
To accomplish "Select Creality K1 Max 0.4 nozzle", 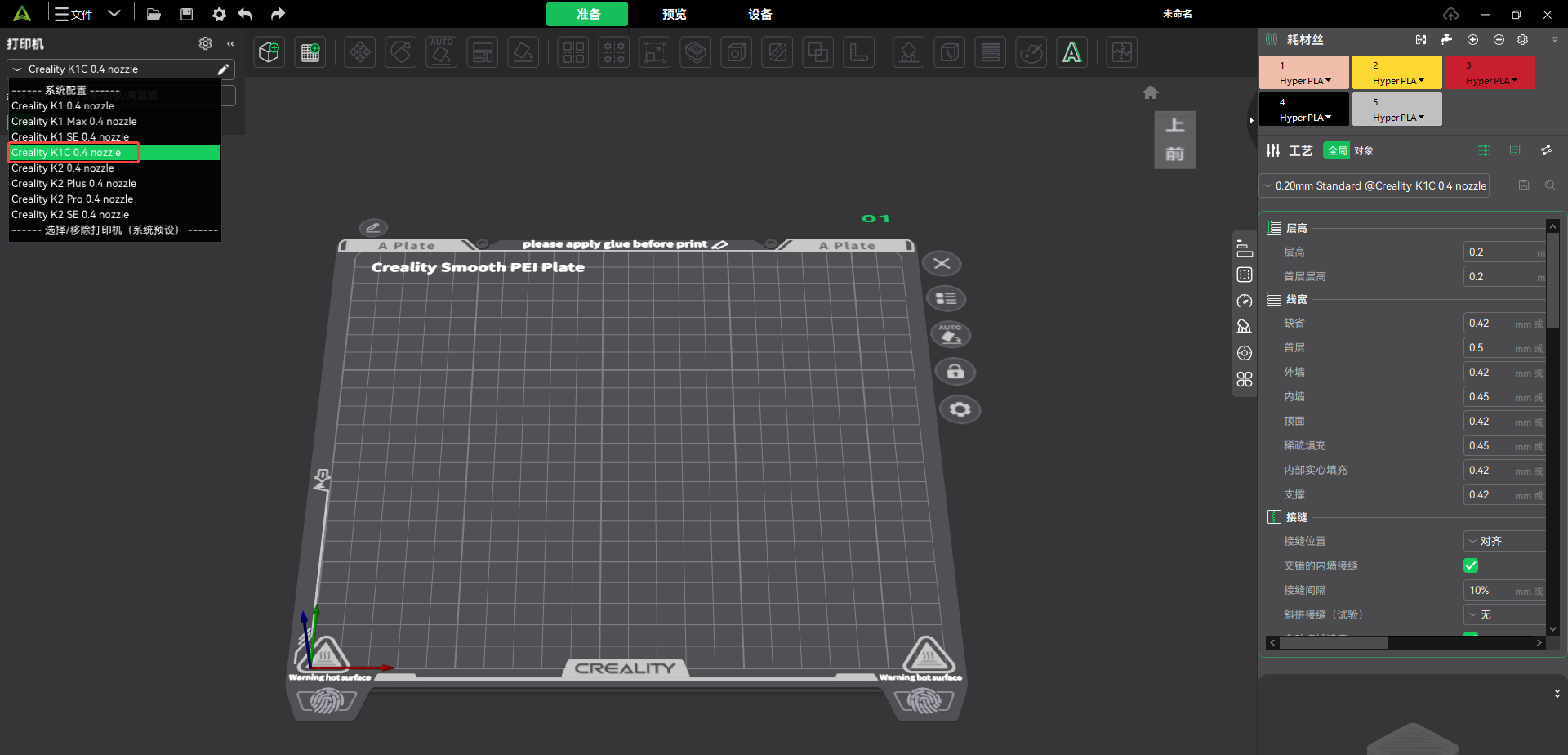I will point(114,121).
